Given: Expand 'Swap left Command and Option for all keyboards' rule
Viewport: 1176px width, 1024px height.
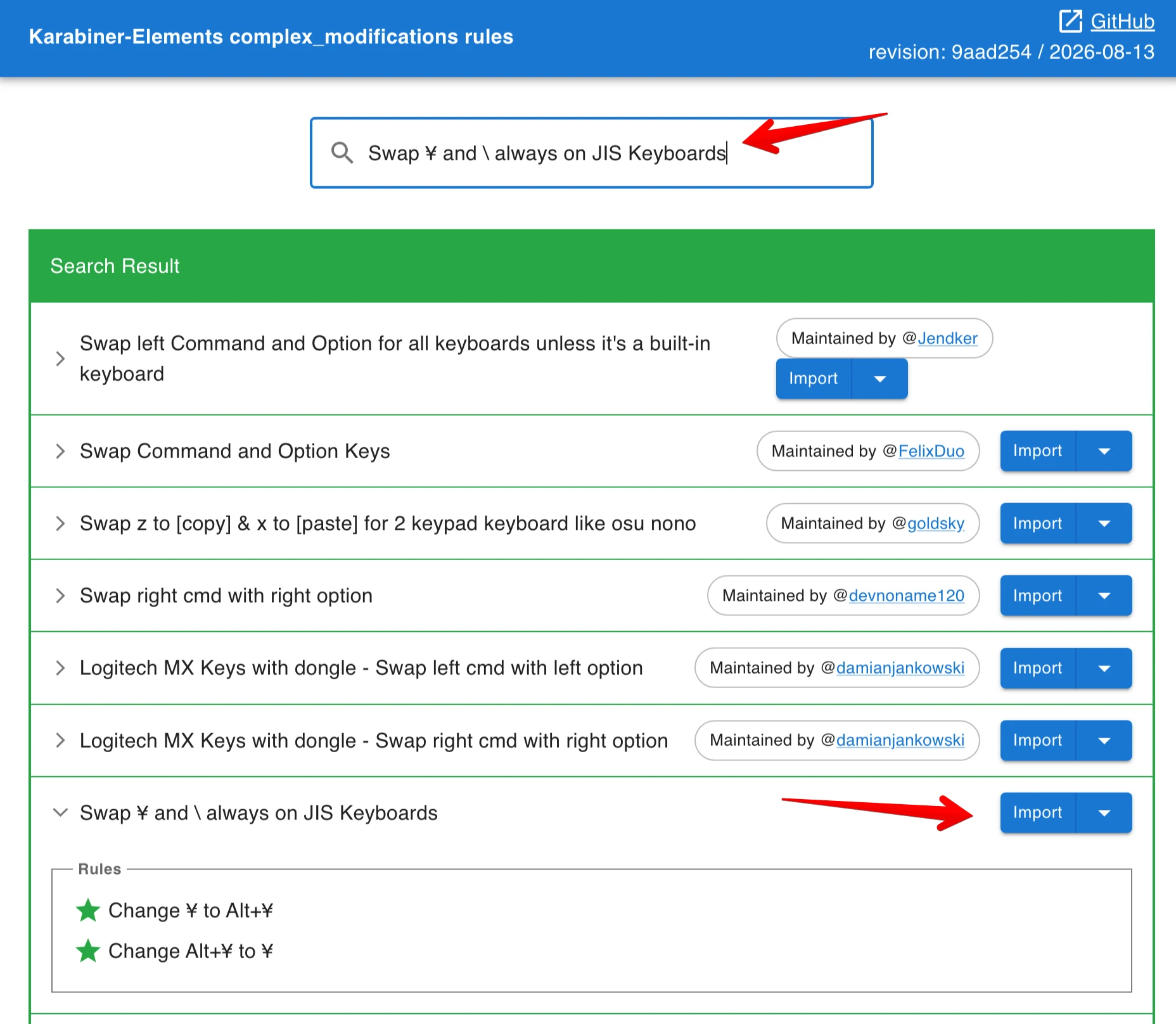Looking at the screenshot, I should pos(60,359).
